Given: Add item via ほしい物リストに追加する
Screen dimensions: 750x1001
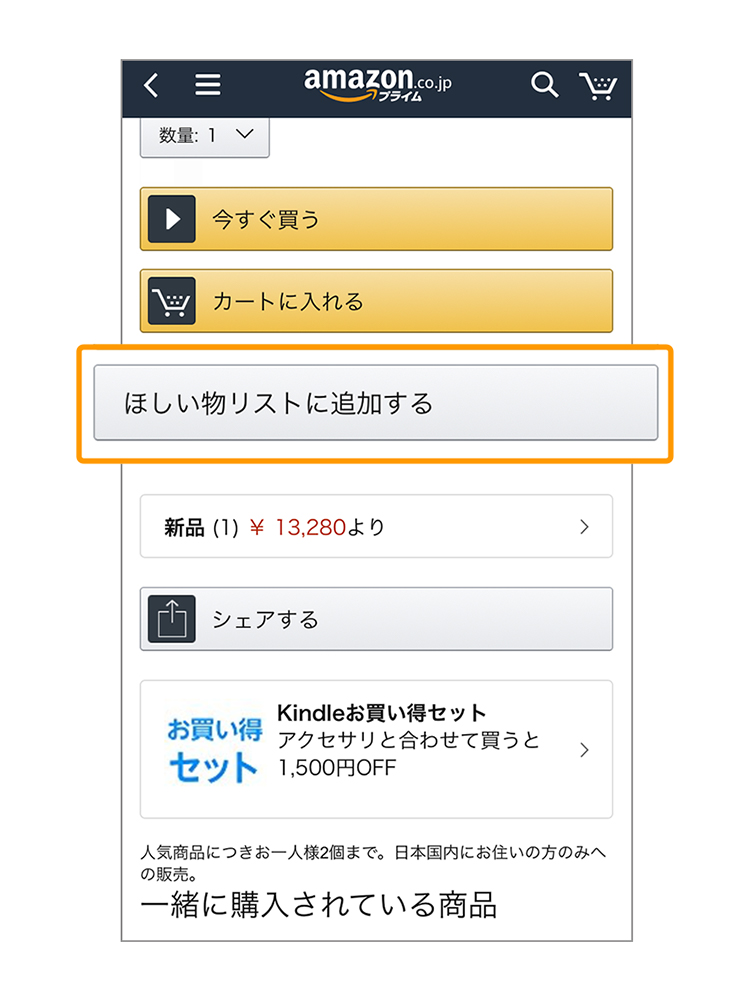Looking at the screenshot, I should (376, 403).
